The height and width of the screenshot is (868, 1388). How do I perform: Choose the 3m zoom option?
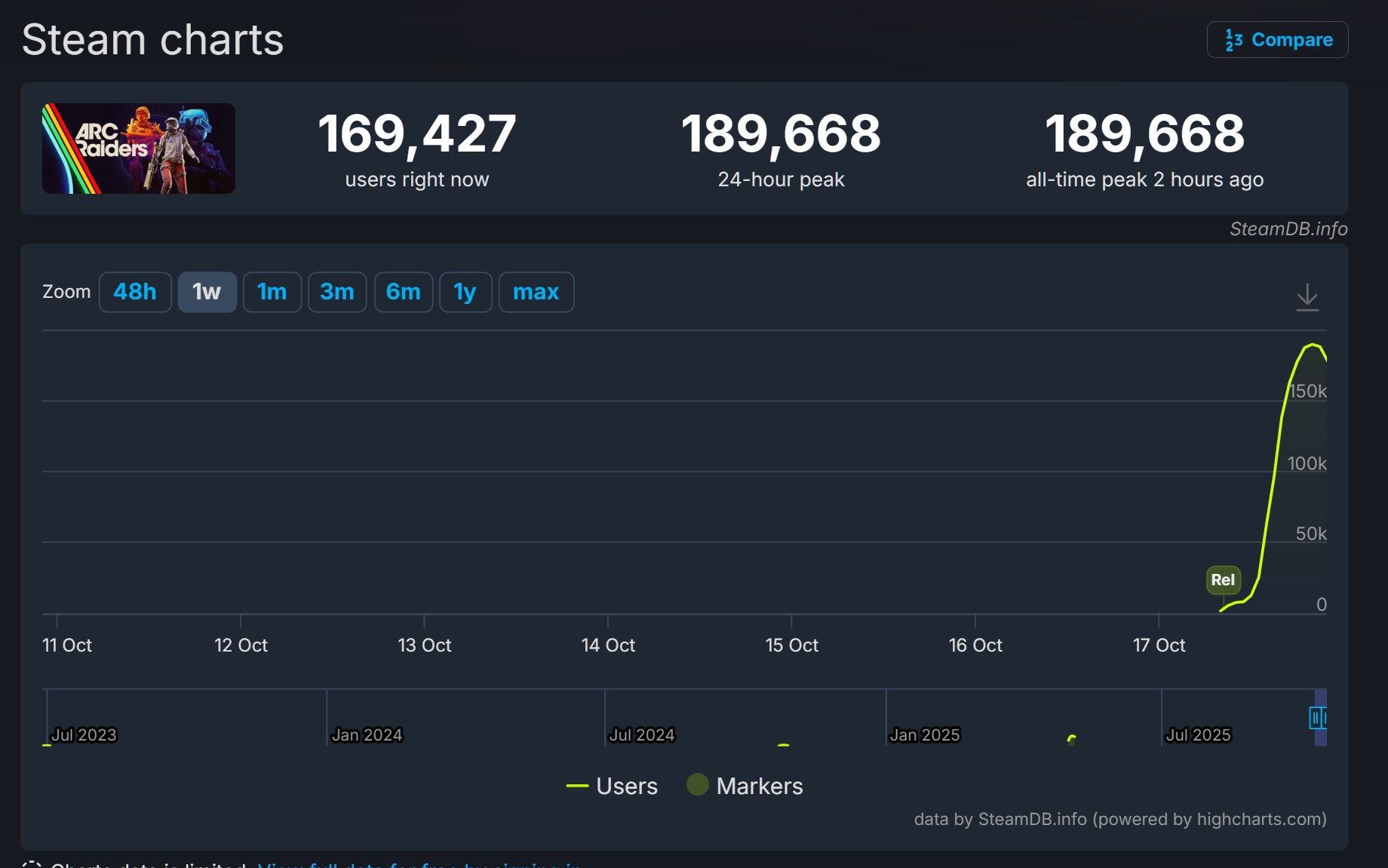(336, 292)
